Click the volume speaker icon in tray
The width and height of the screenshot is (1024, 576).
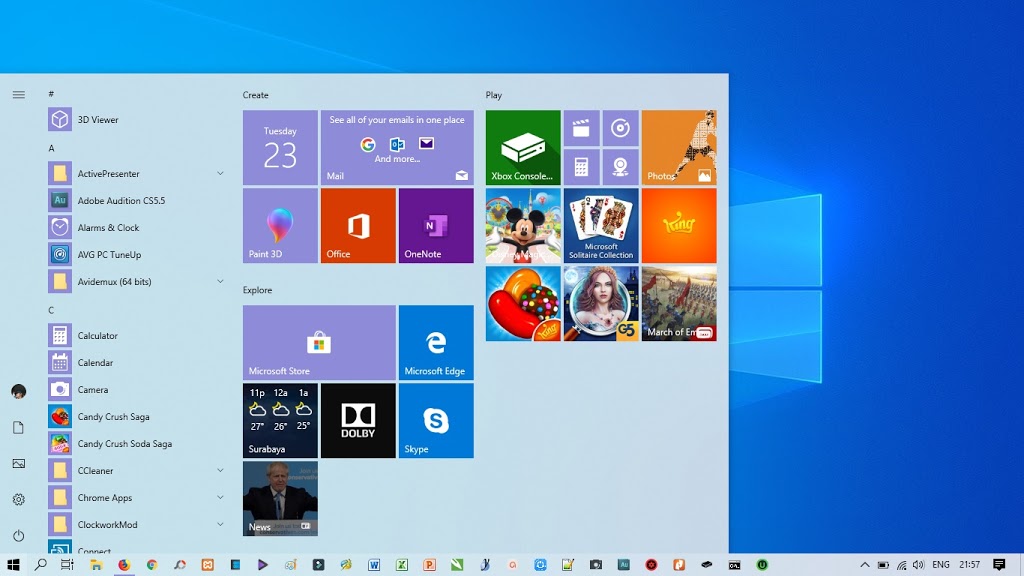[x=918, y=565]
